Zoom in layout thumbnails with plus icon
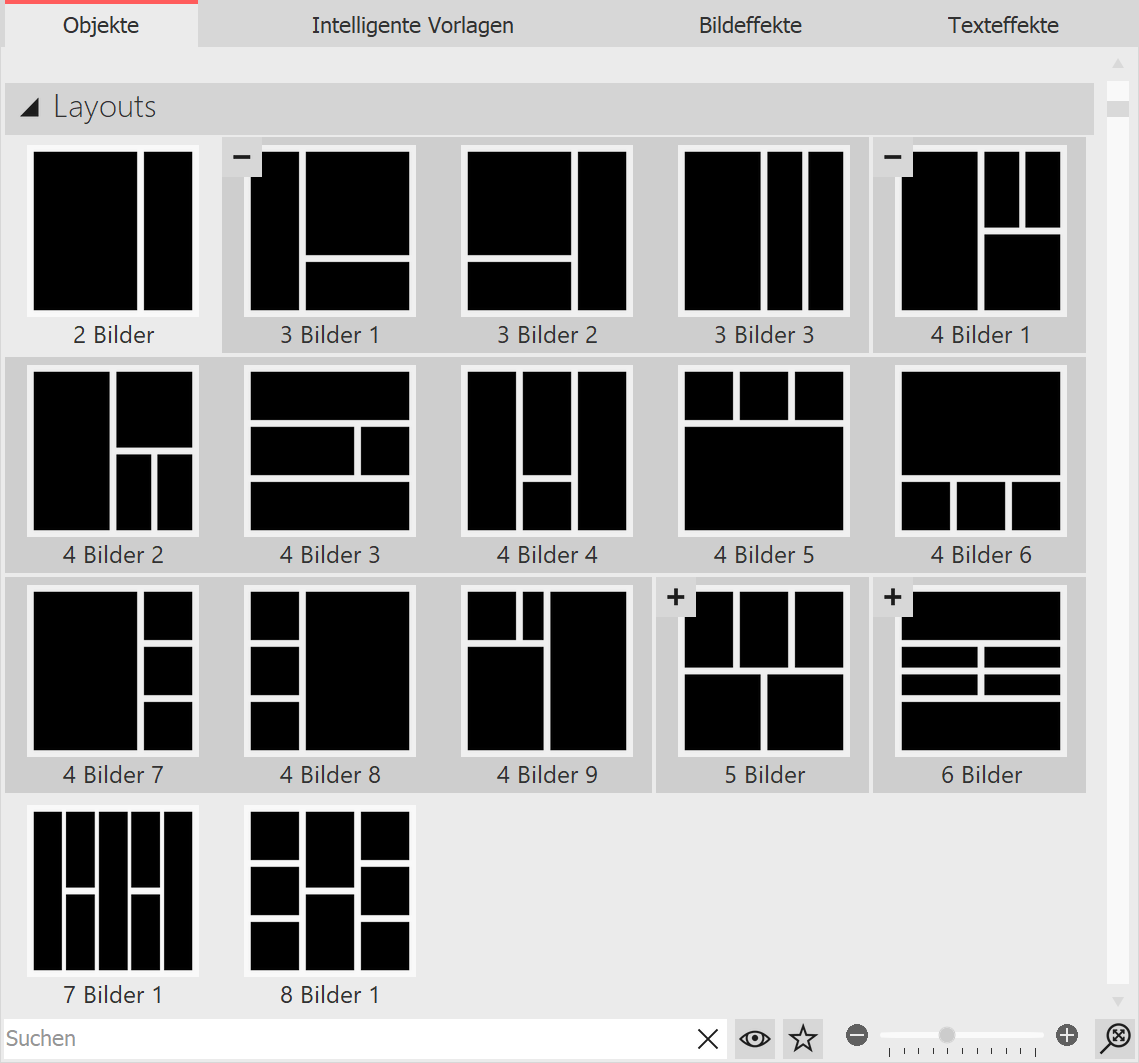Image resolution: width=1139 pixels, height=1063 pixels. click(1066, 1037)
